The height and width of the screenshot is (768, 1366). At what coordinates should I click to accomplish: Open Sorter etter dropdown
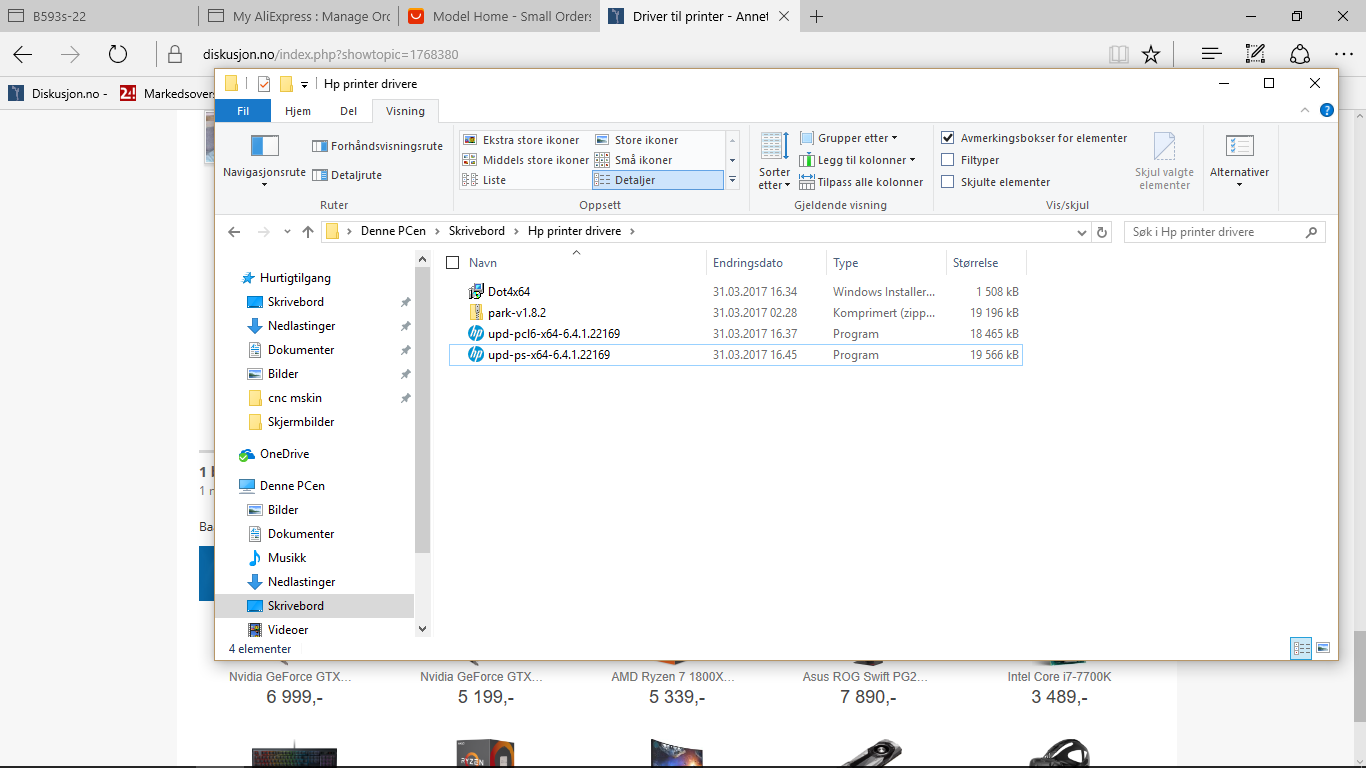point(774,160)
